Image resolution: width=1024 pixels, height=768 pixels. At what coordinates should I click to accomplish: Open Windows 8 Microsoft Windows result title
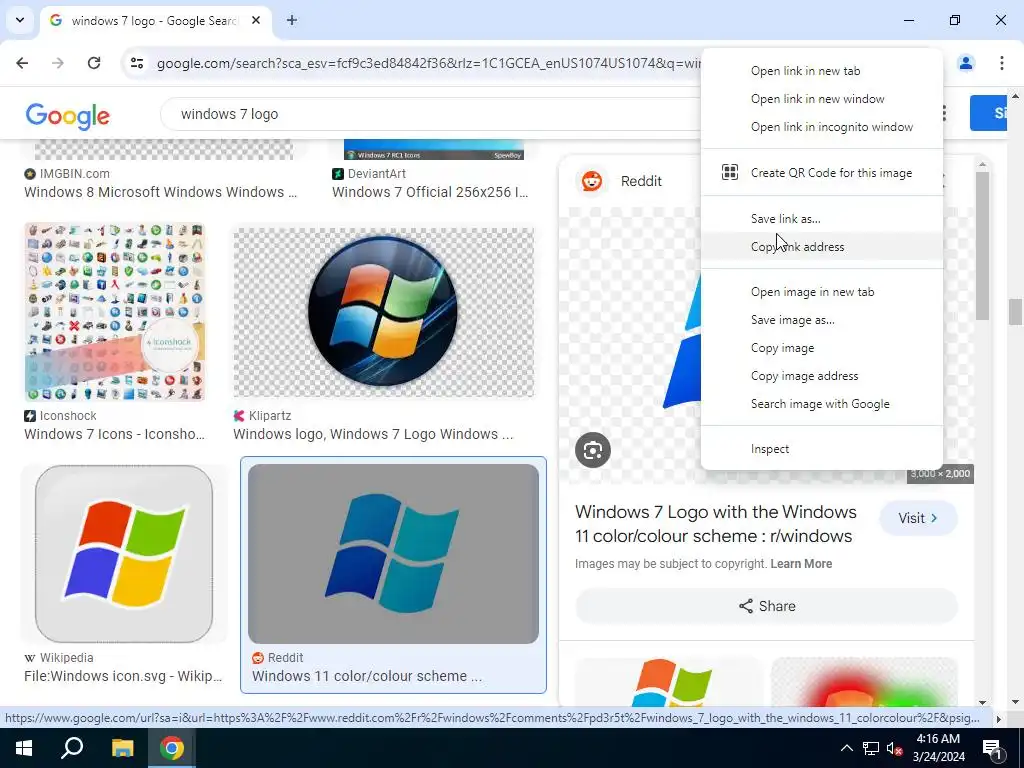[x=161, y=192]
